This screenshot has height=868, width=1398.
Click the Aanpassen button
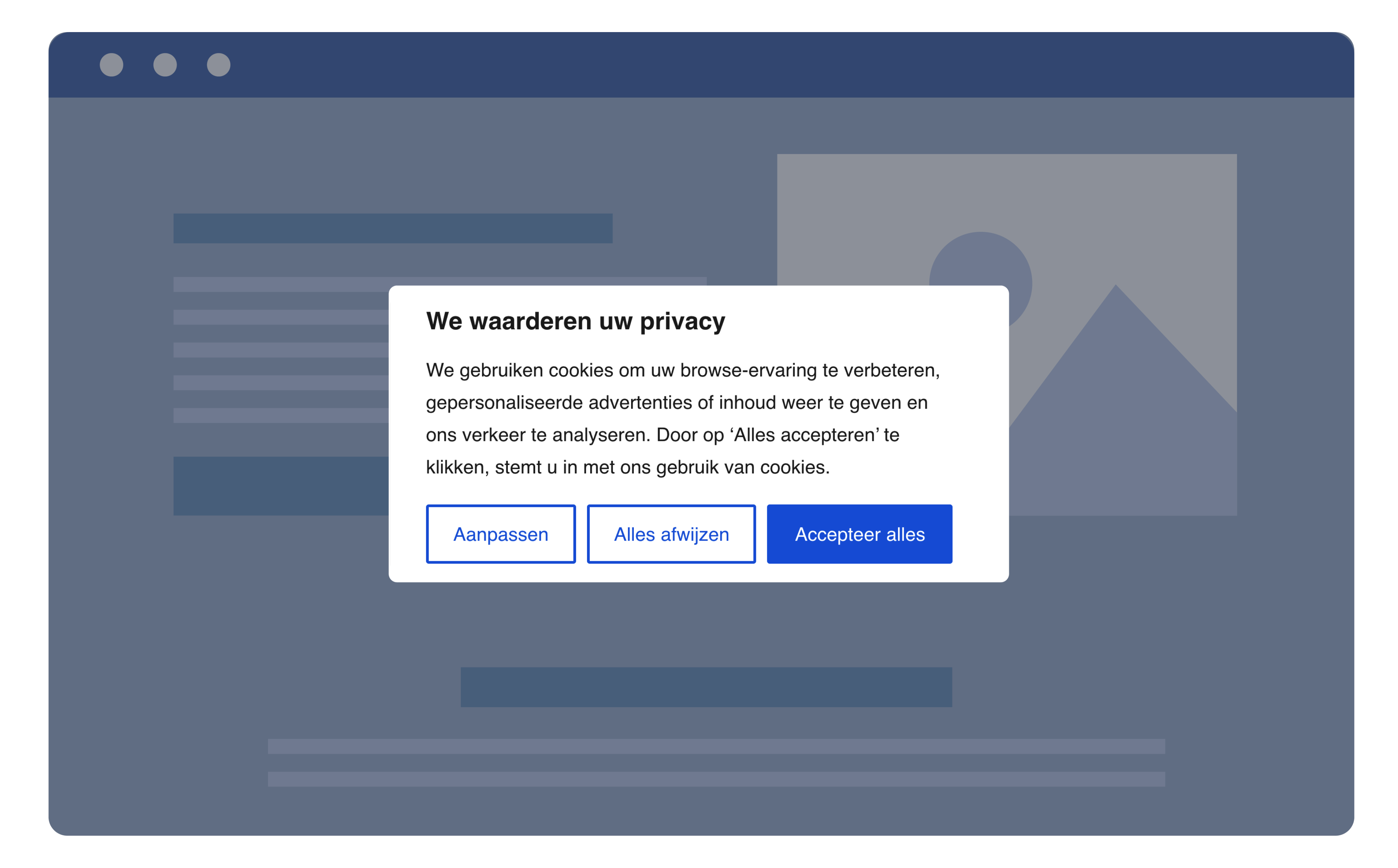click(500, 534)
